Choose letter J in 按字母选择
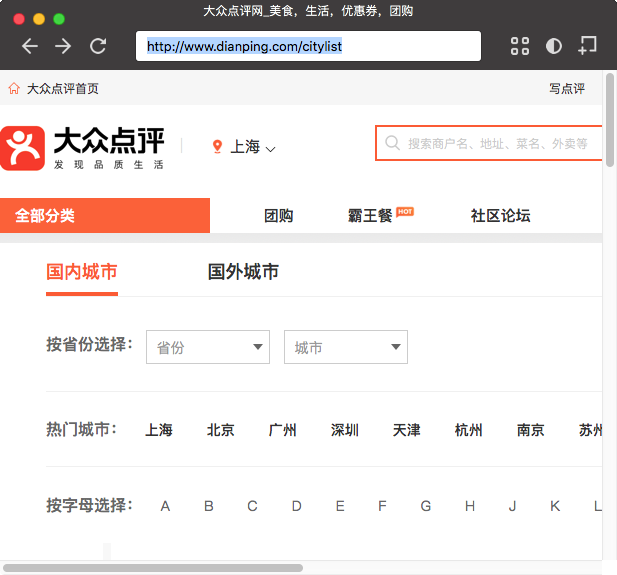The height and width of the screenshot is (575, 617). (x=512, y=506)
